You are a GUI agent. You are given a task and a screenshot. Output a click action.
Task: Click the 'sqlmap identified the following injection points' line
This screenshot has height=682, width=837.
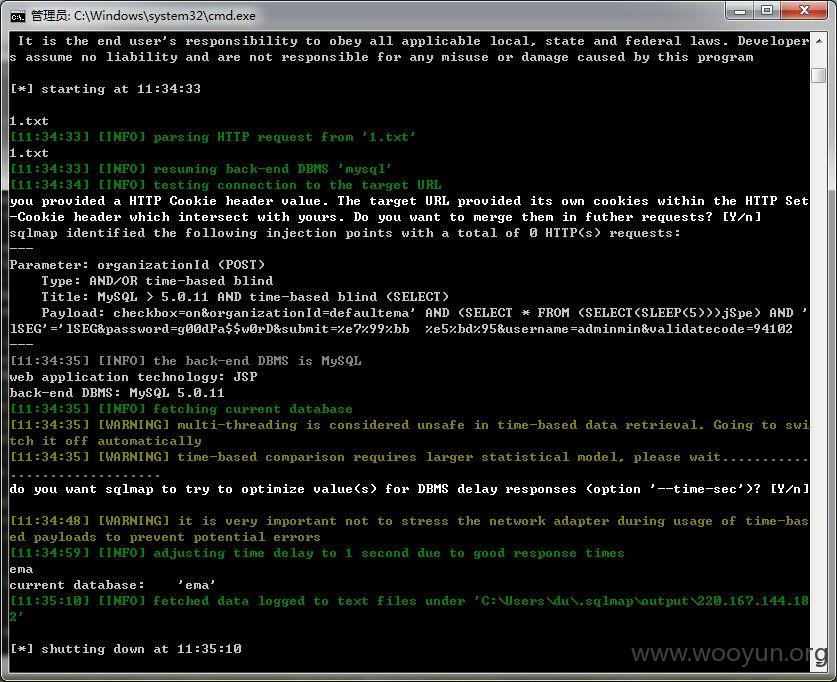[x=345, y=233]
